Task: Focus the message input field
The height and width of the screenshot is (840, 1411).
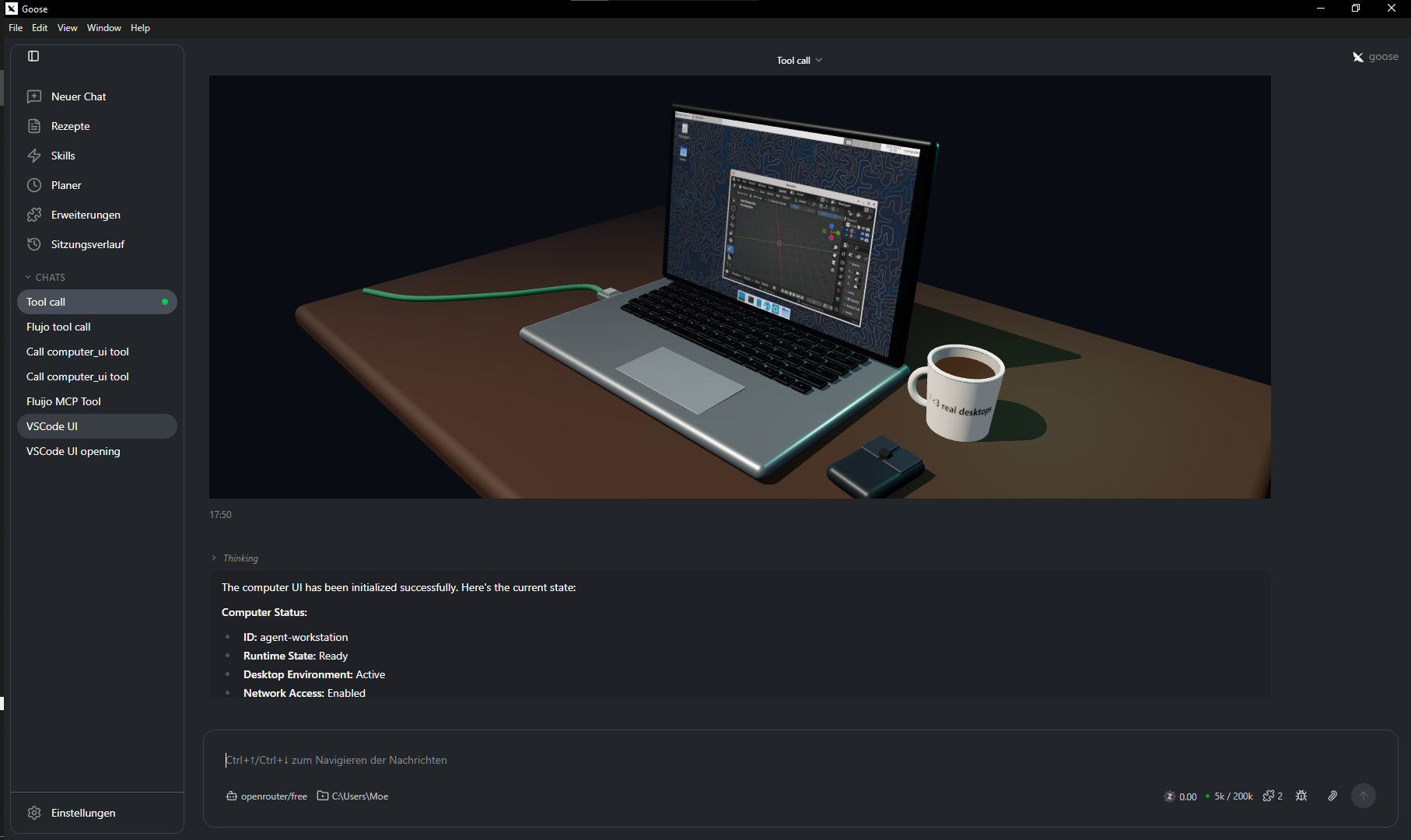Action: 800,760
